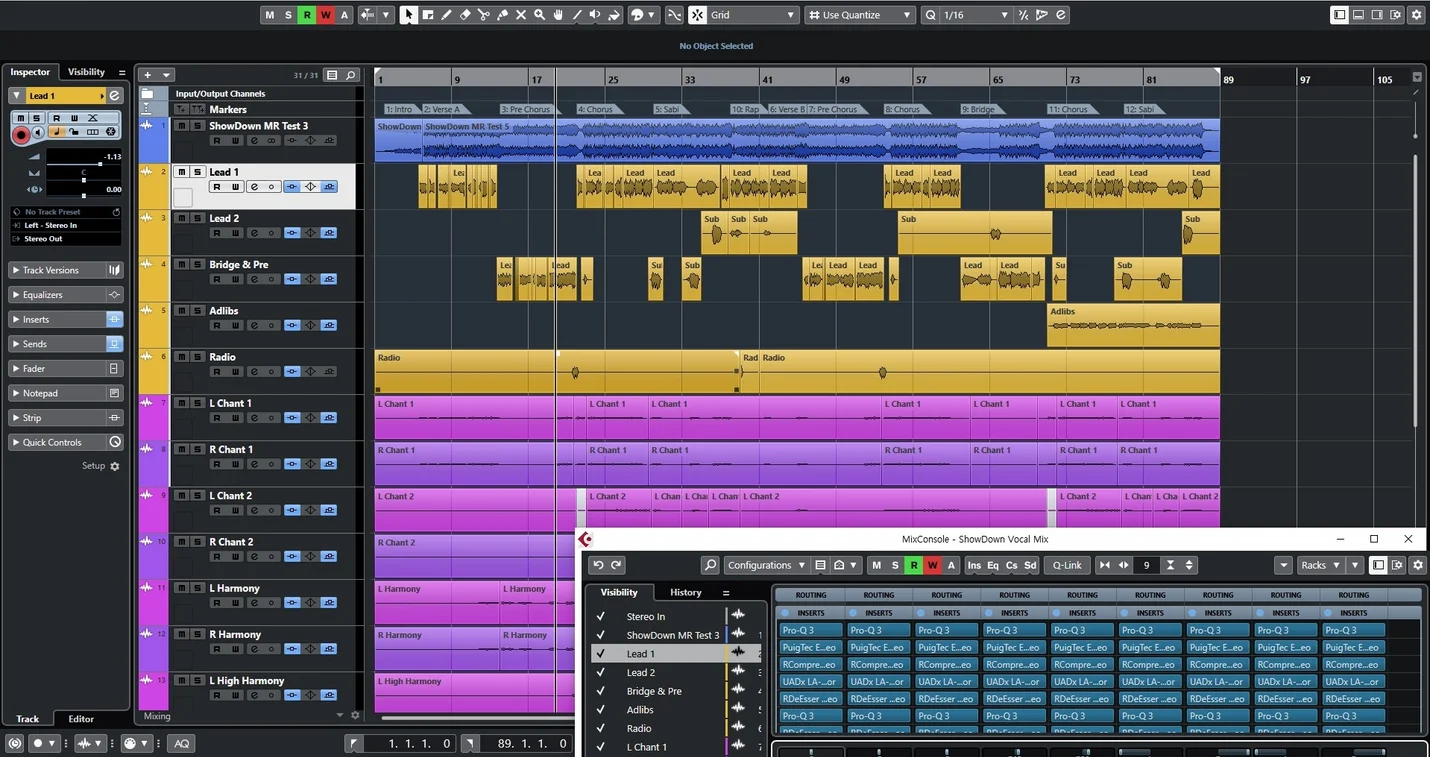Image resolution: width=1430 pixels, height=757 pixels.
Task: Open Setup gear in Inspector
Action: pyautogui.click(x=114, y=466)
